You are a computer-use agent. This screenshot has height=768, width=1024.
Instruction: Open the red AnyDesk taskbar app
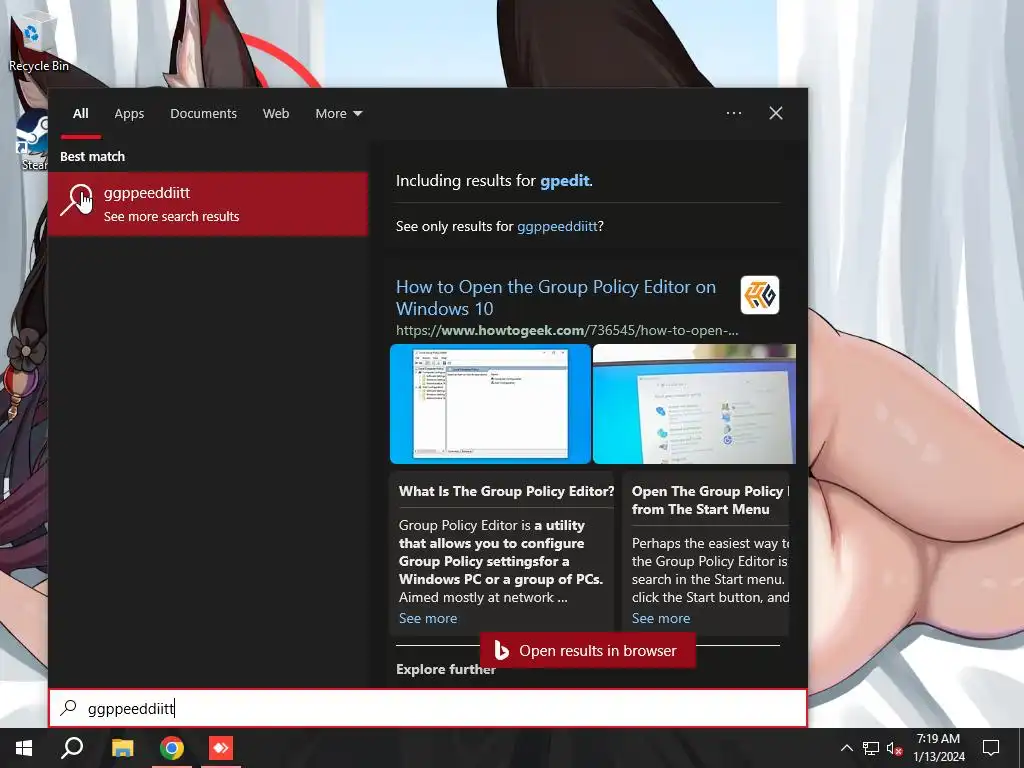pyautogui.click(x=221, y=748)
